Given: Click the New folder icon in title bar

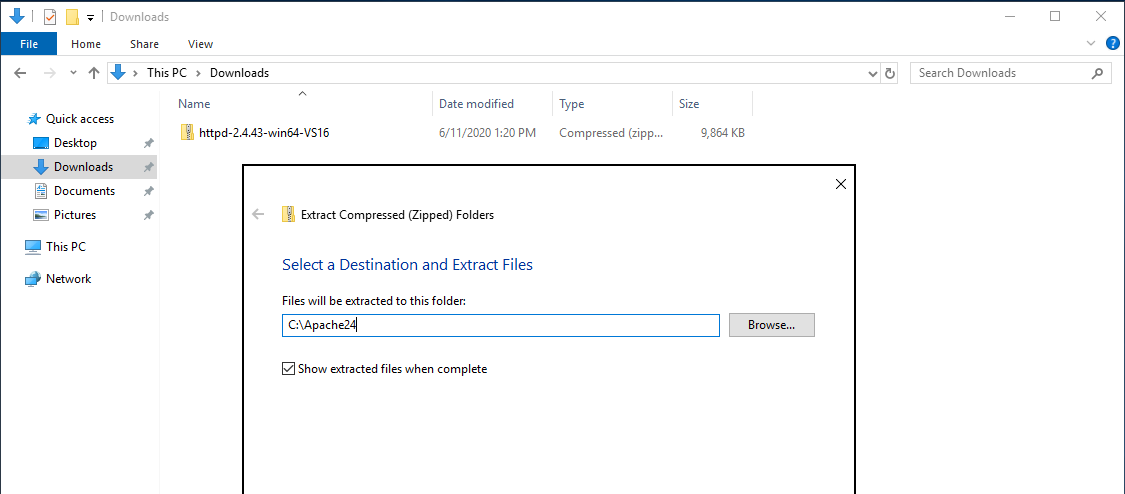Looking at the screenshot, I should (72, 16).
